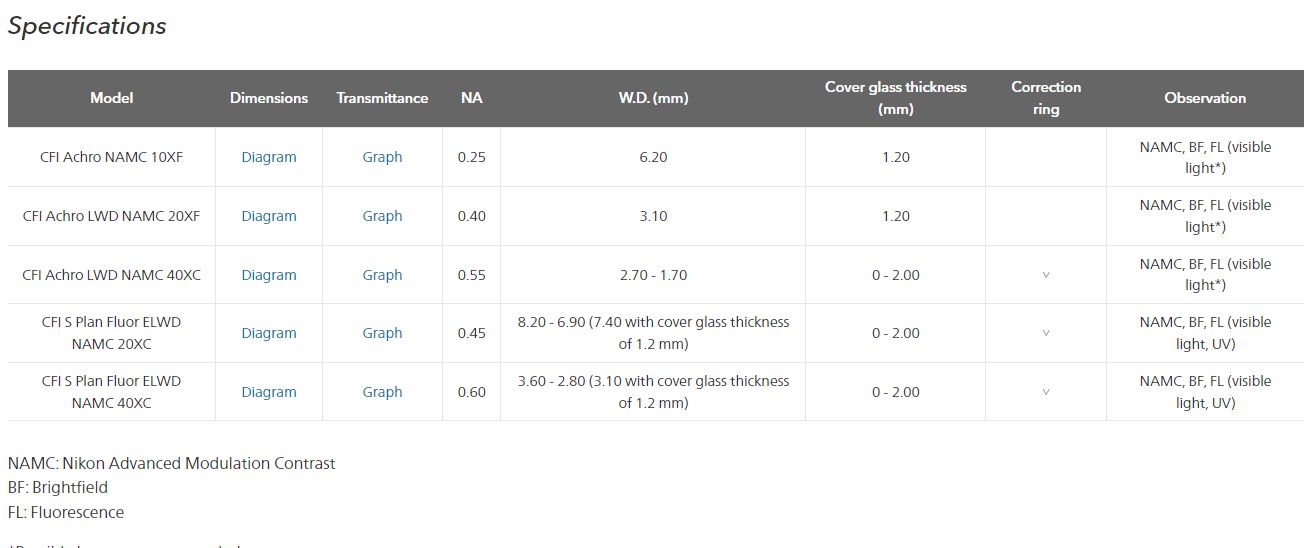1310x548 pixels.
Task: Click the Specifications heading
Action: 87,26
